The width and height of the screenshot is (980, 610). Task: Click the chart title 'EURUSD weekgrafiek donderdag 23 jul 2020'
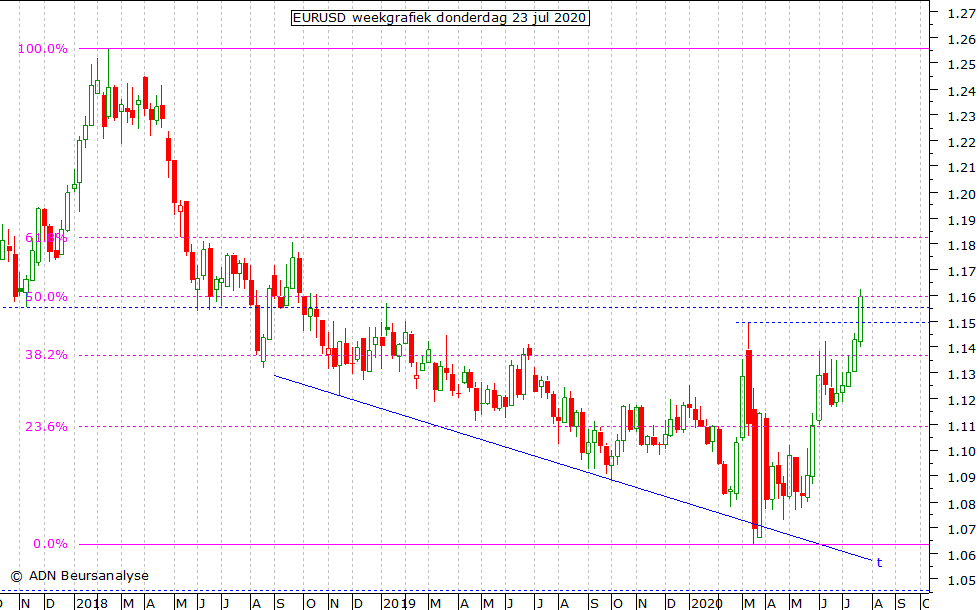click(440, 18)
